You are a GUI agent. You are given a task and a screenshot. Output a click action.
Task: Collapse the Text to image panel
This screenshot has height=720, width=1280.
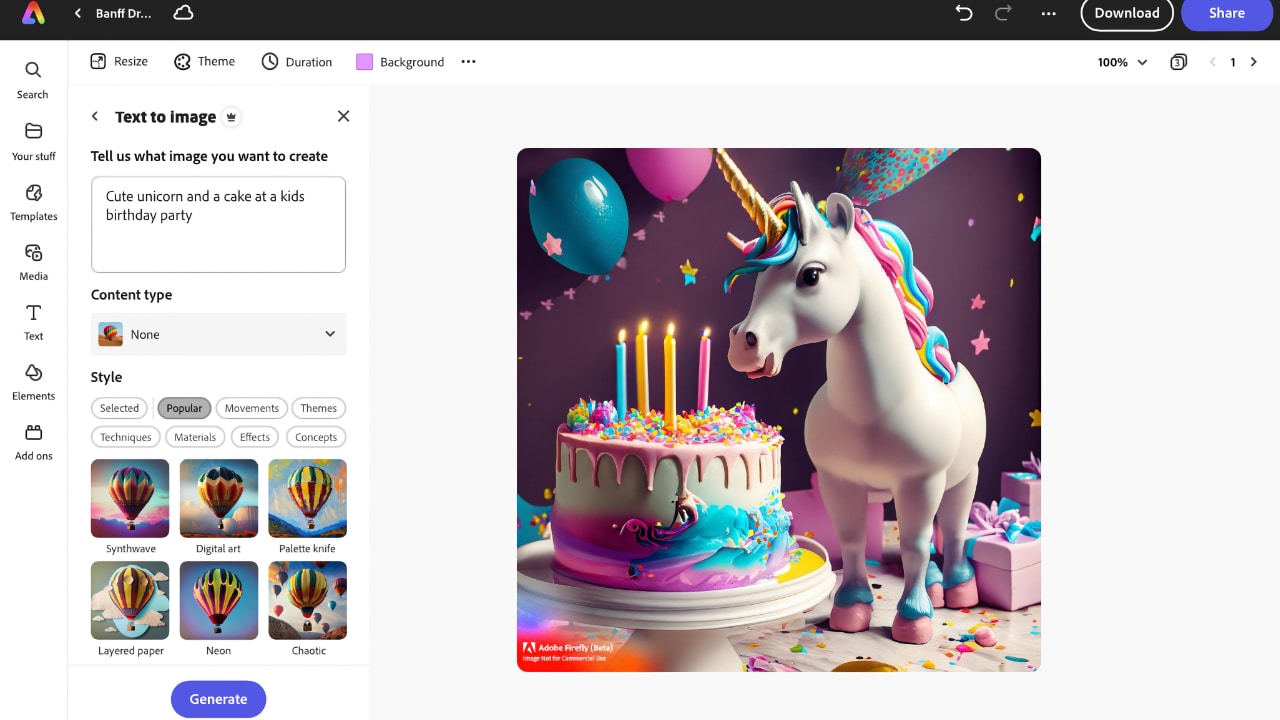click(94, 116)
